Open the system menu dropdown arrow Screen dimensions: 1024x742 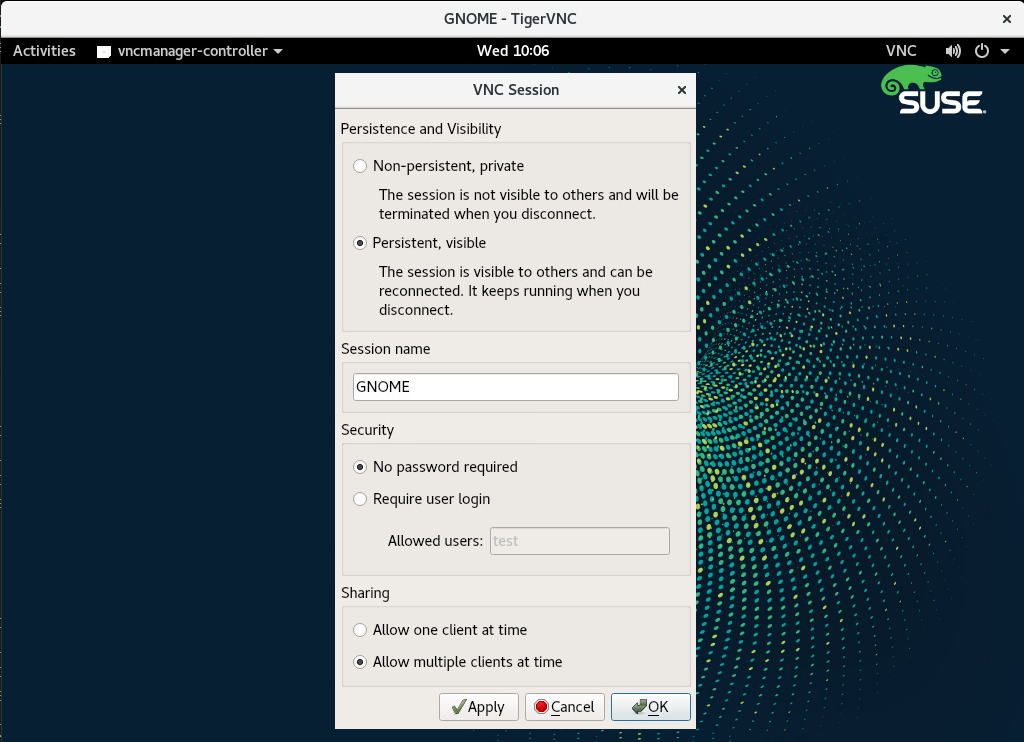pyautogui.click(x=1003, y=51)
